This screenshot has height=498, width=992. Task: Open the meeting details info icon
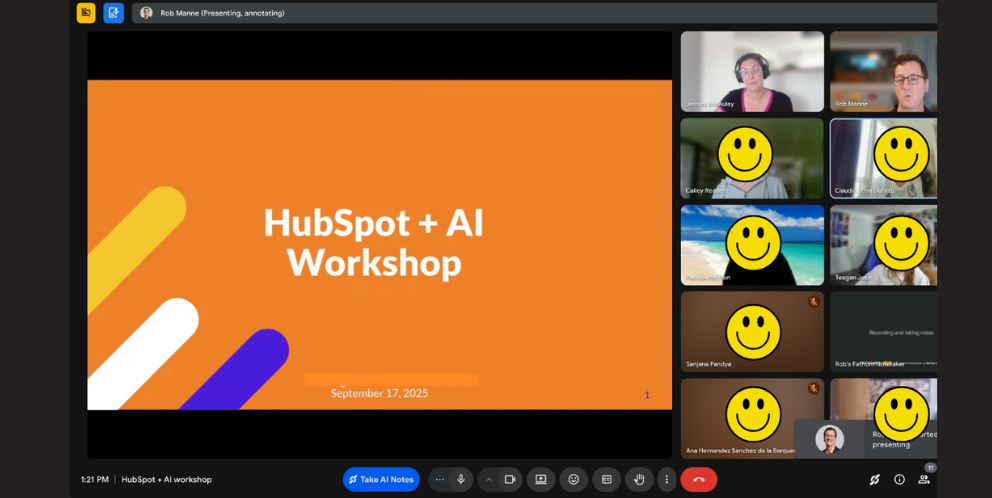[x=899, y=479]
